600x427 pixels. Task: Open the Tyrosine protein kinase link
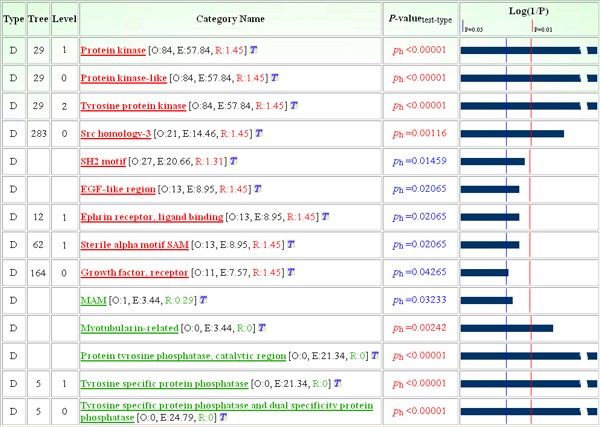133,106
